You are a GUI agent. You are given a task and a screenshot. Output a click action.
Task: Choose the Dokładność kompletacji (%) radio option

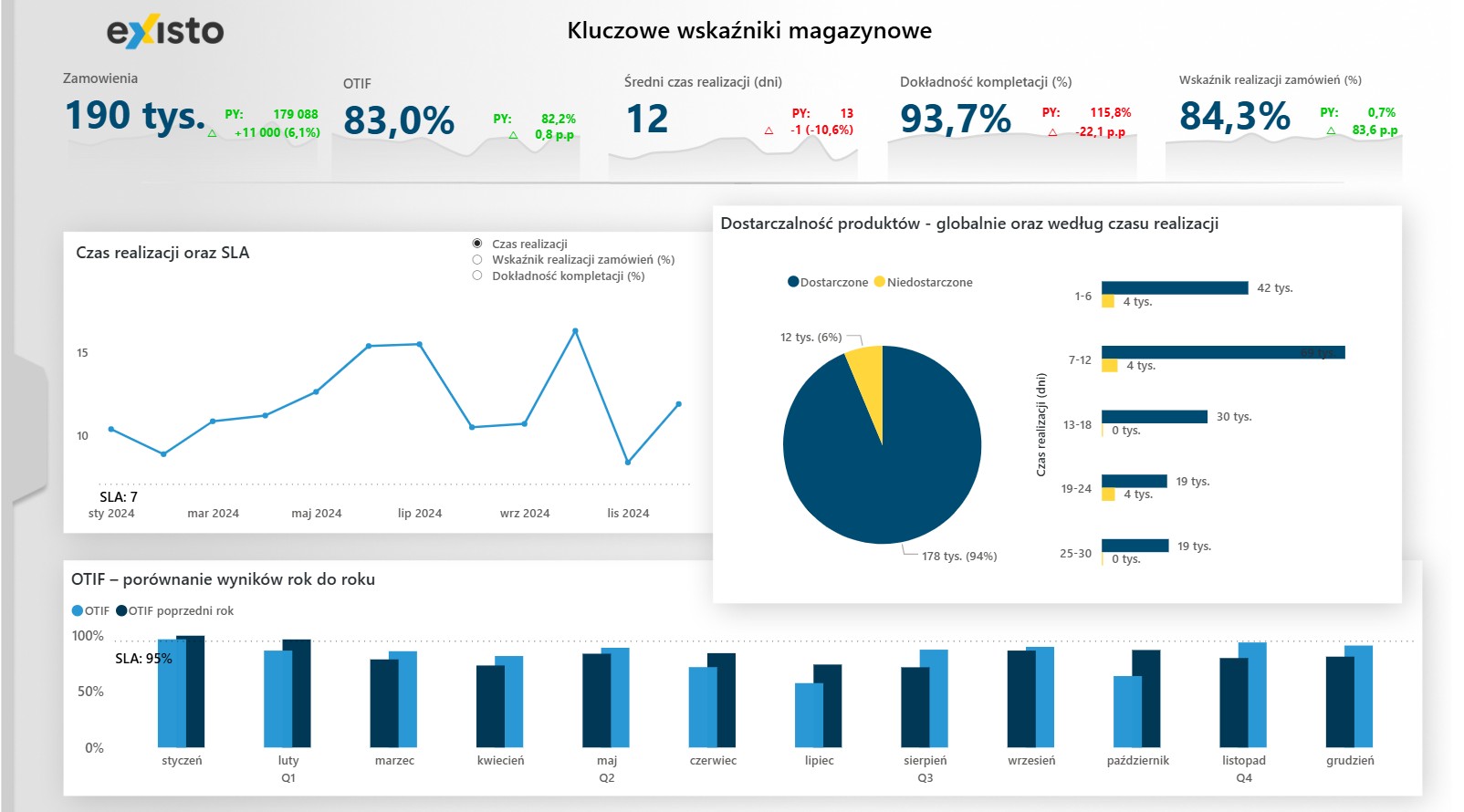click(x=477, y=276)
